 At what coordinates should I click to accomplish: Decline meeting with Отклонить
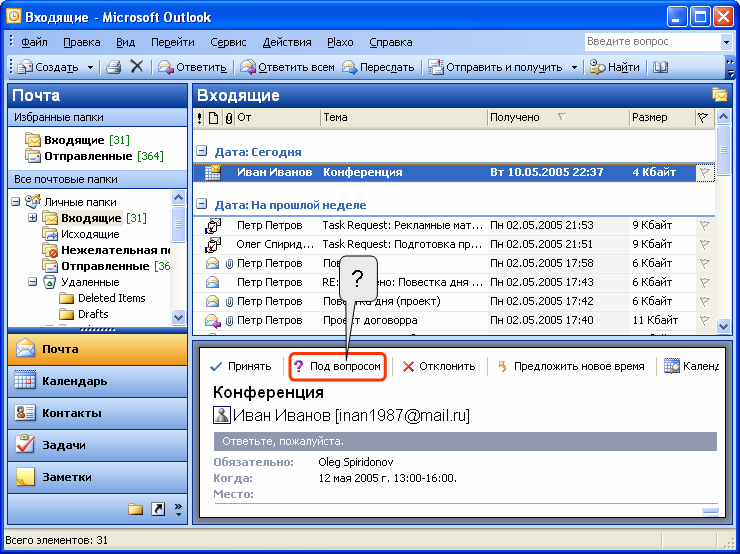coord(438,366)
